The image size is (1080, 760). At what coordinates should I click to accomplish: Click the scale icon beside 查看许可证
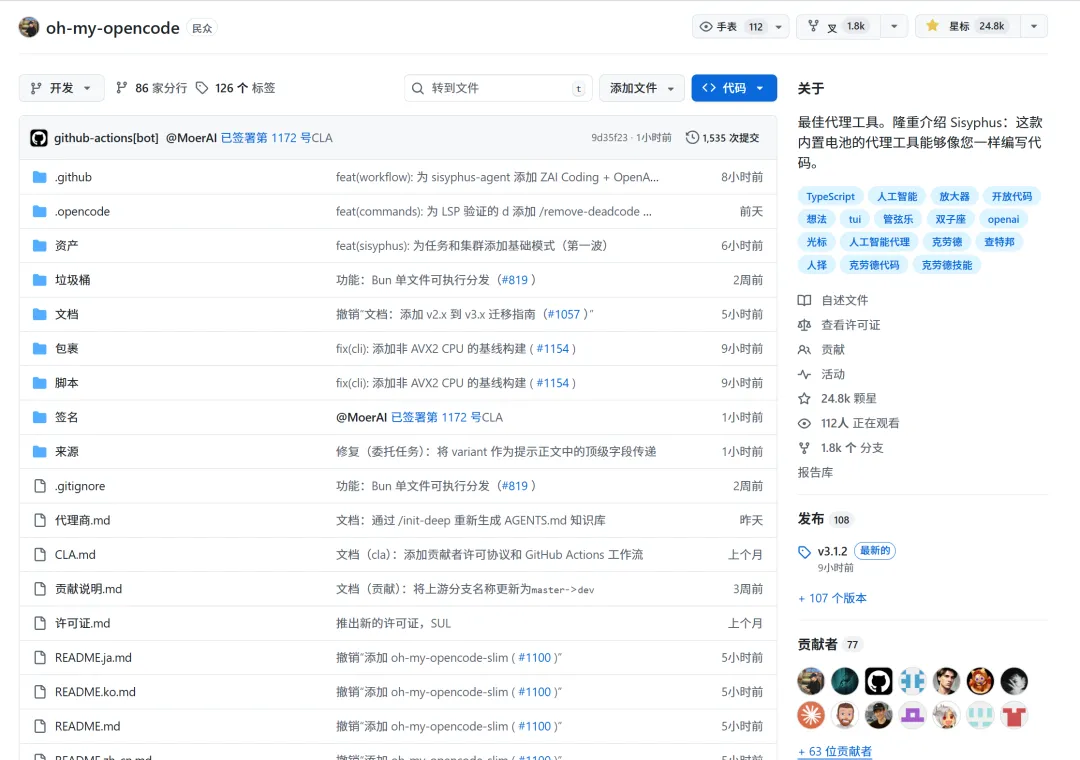pos(804,325)
